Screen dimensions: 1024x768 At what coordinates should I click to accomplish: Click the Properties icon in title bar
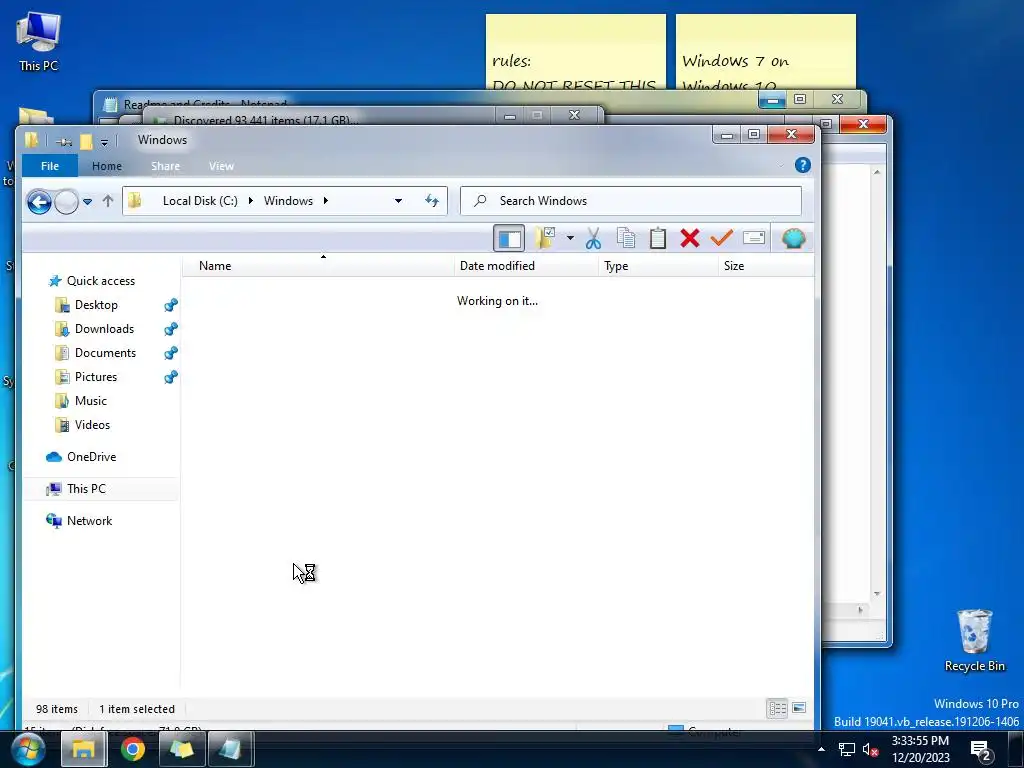click(64, 141)
